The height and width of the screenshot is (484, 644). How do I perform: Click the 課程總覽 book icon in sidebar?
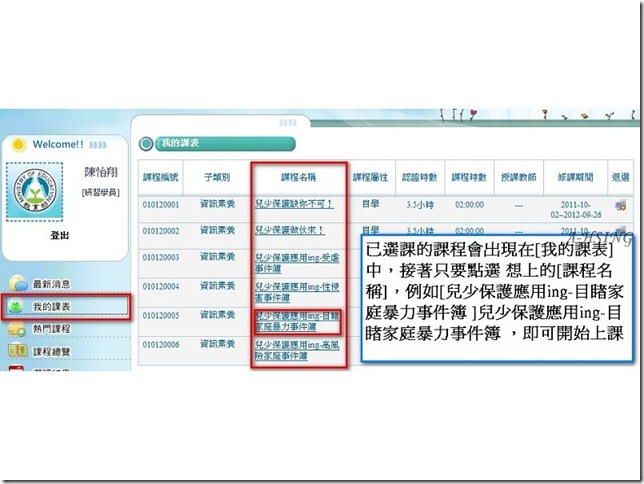click(x=18, y=350)
